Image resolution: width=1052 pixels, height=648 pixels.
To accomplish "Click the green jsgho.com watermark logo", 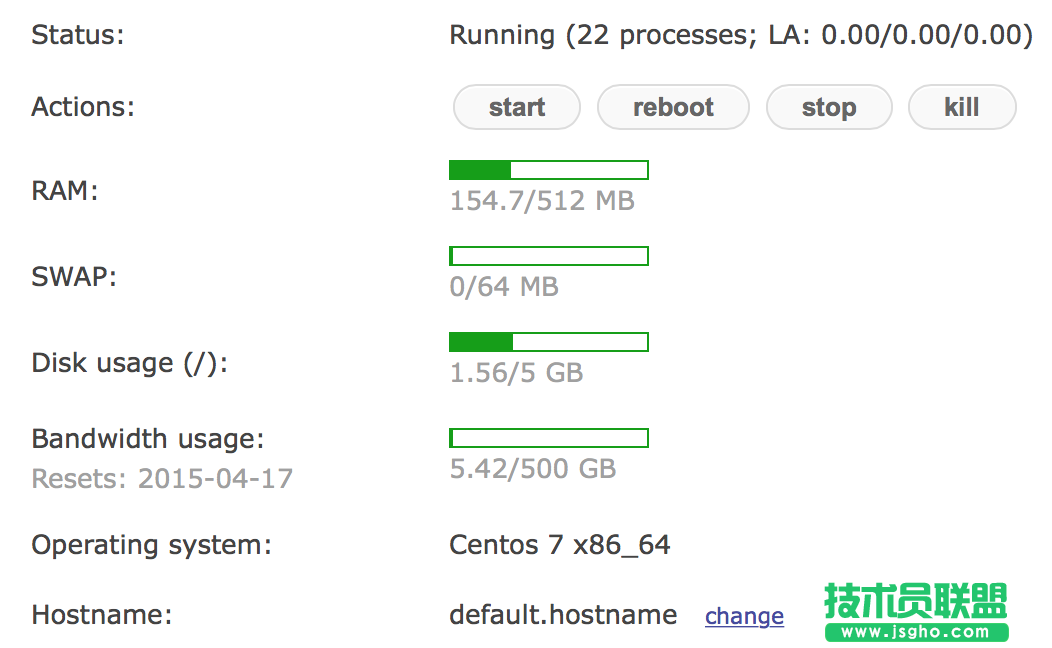I will coord(916,611).
